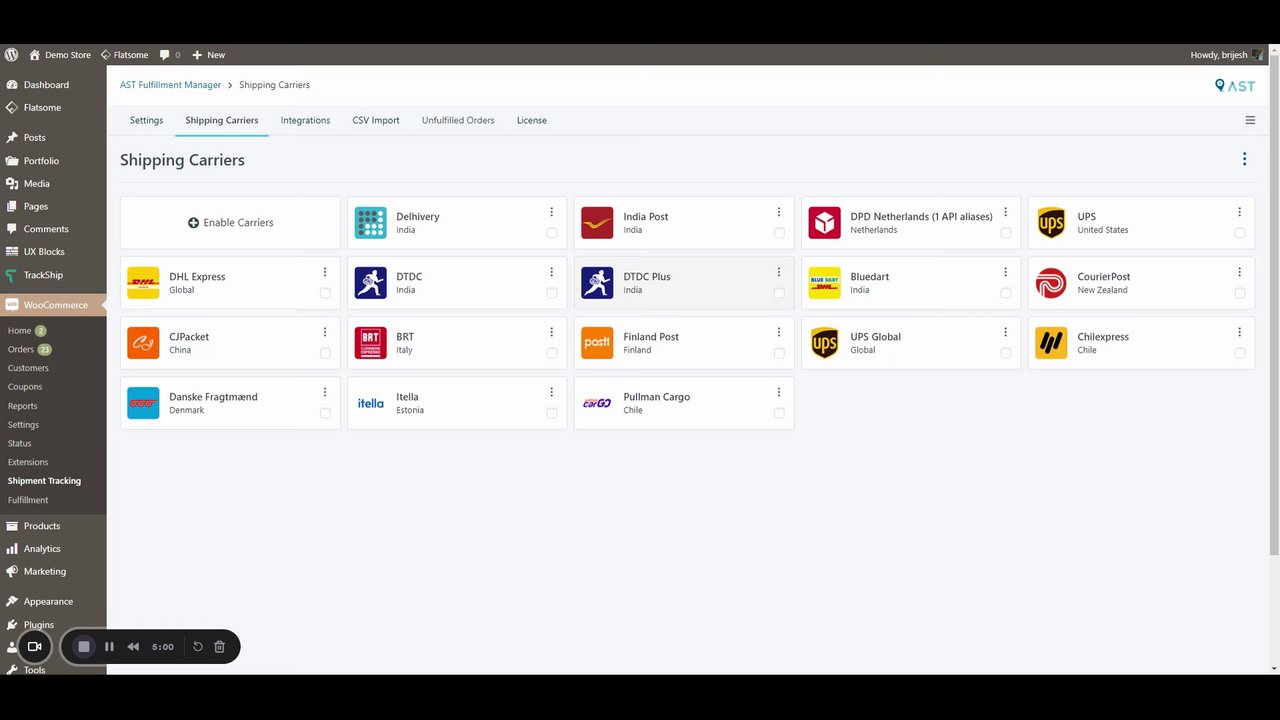
Task: Stop the screen recording
Action: click(x=84, y=647)
